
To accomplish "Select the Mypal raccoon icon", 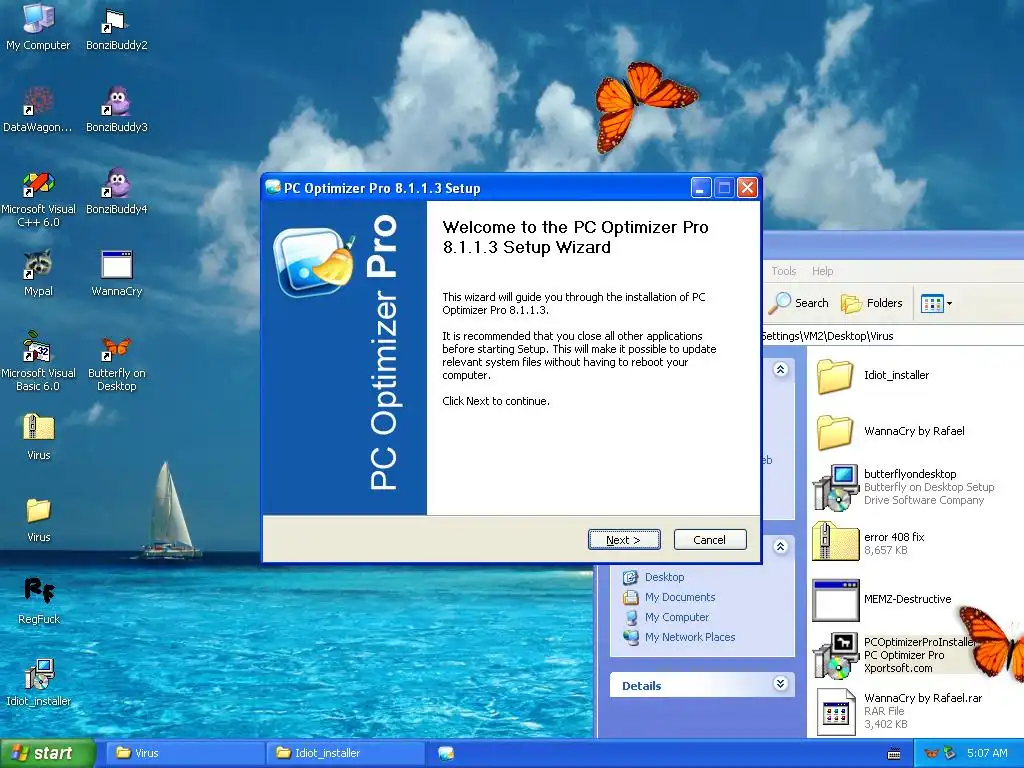I will tap(38, 273).
